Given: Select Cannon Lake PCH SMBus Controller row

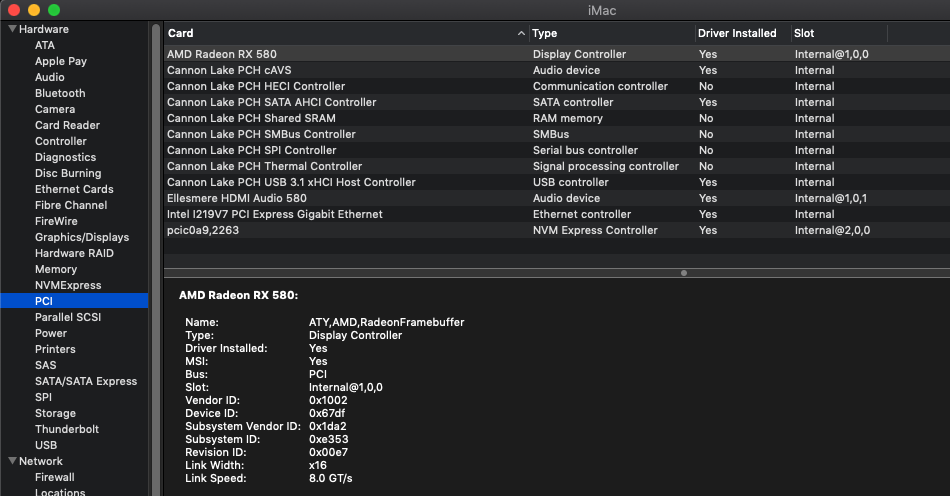Looking at the screenshot, I should tap(557, 134).
